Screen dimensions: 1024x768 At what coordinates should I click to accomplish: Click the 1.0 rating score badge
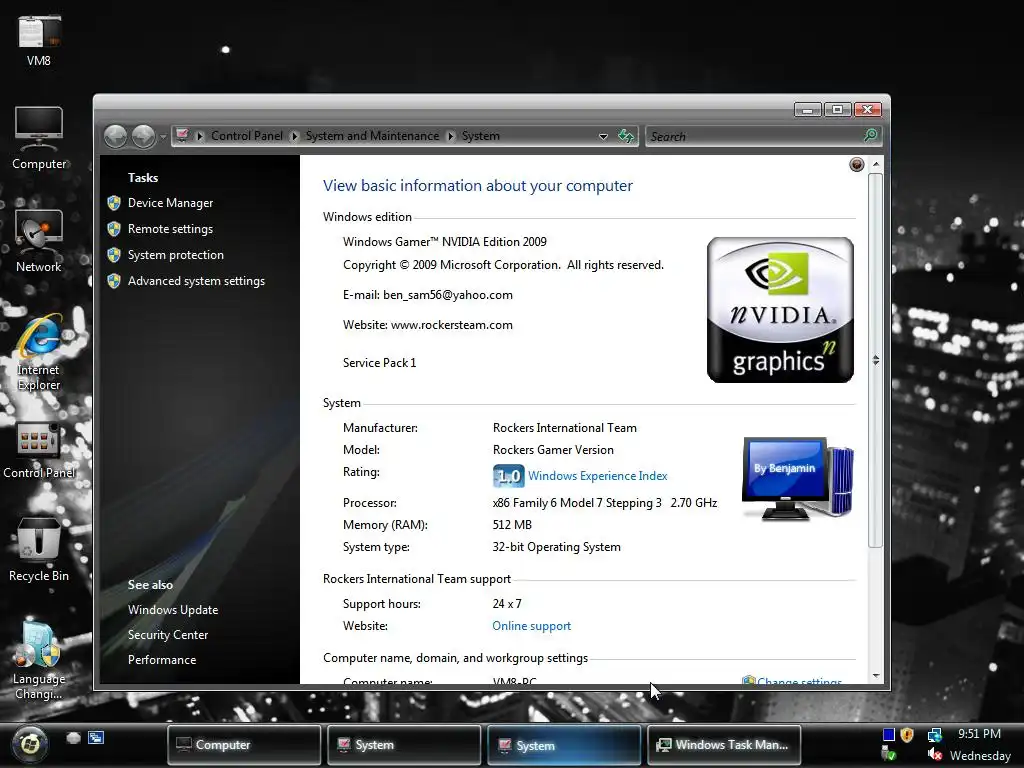point(508,476)
